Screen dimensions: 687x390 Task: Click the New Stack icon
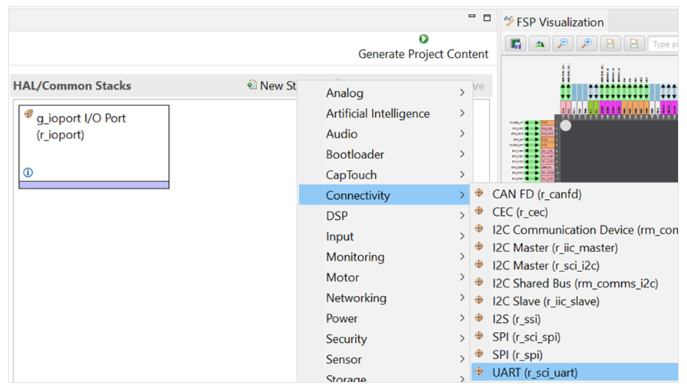(x=252, y=85)
